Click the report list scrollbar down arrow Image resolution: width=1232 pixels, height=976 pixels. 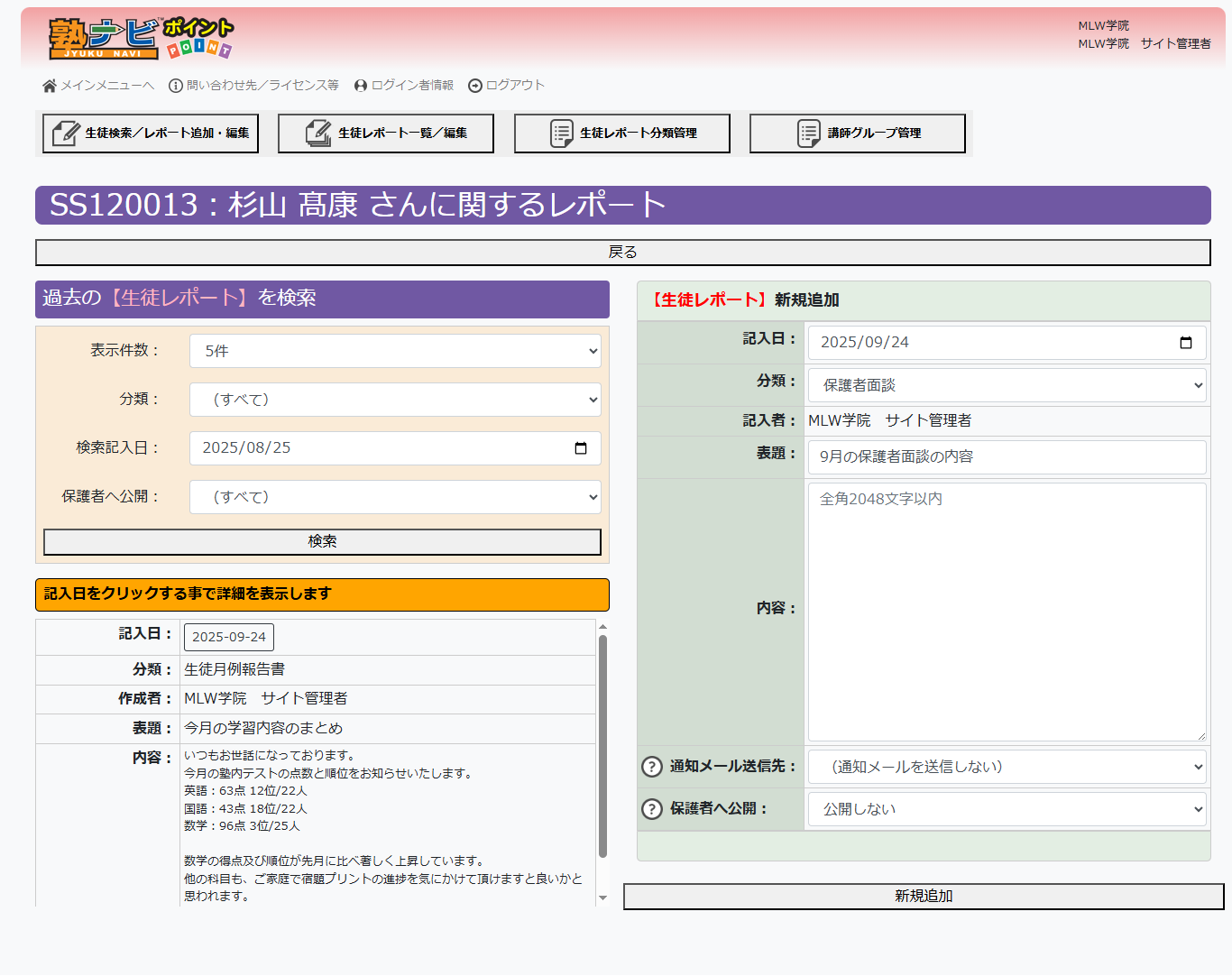click(603, 898)
